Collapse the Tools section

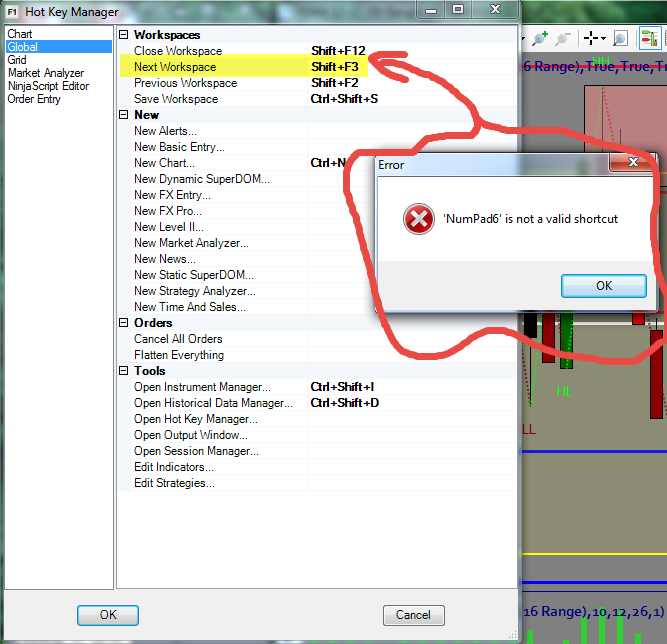click(123, 370)
